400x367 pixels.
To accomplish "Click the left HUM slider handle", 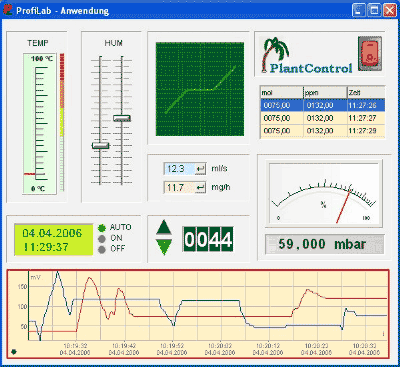I will 100,145.
